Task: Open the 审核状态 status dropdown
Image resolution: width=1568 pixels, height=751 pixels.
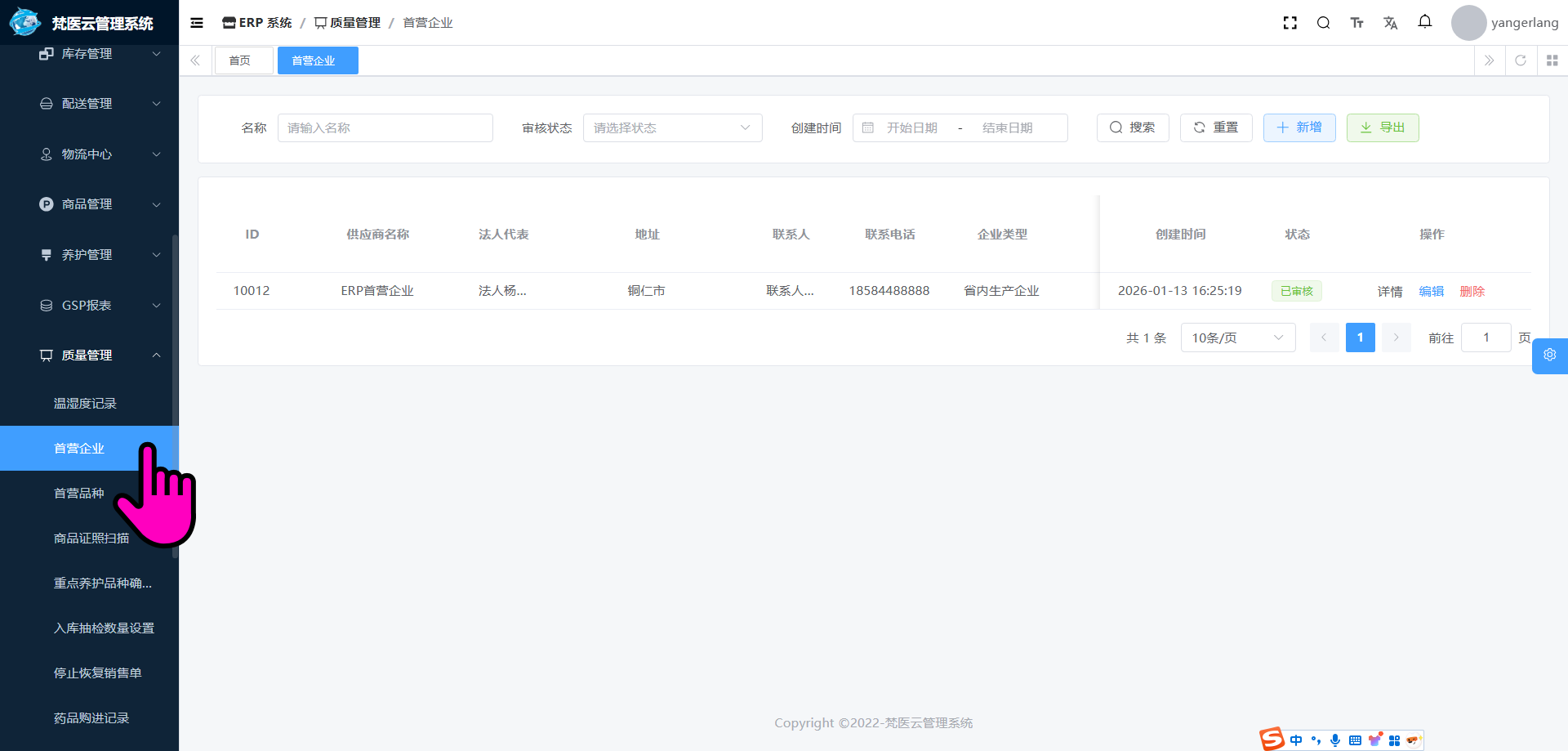Action: click(x=672, y=128)
